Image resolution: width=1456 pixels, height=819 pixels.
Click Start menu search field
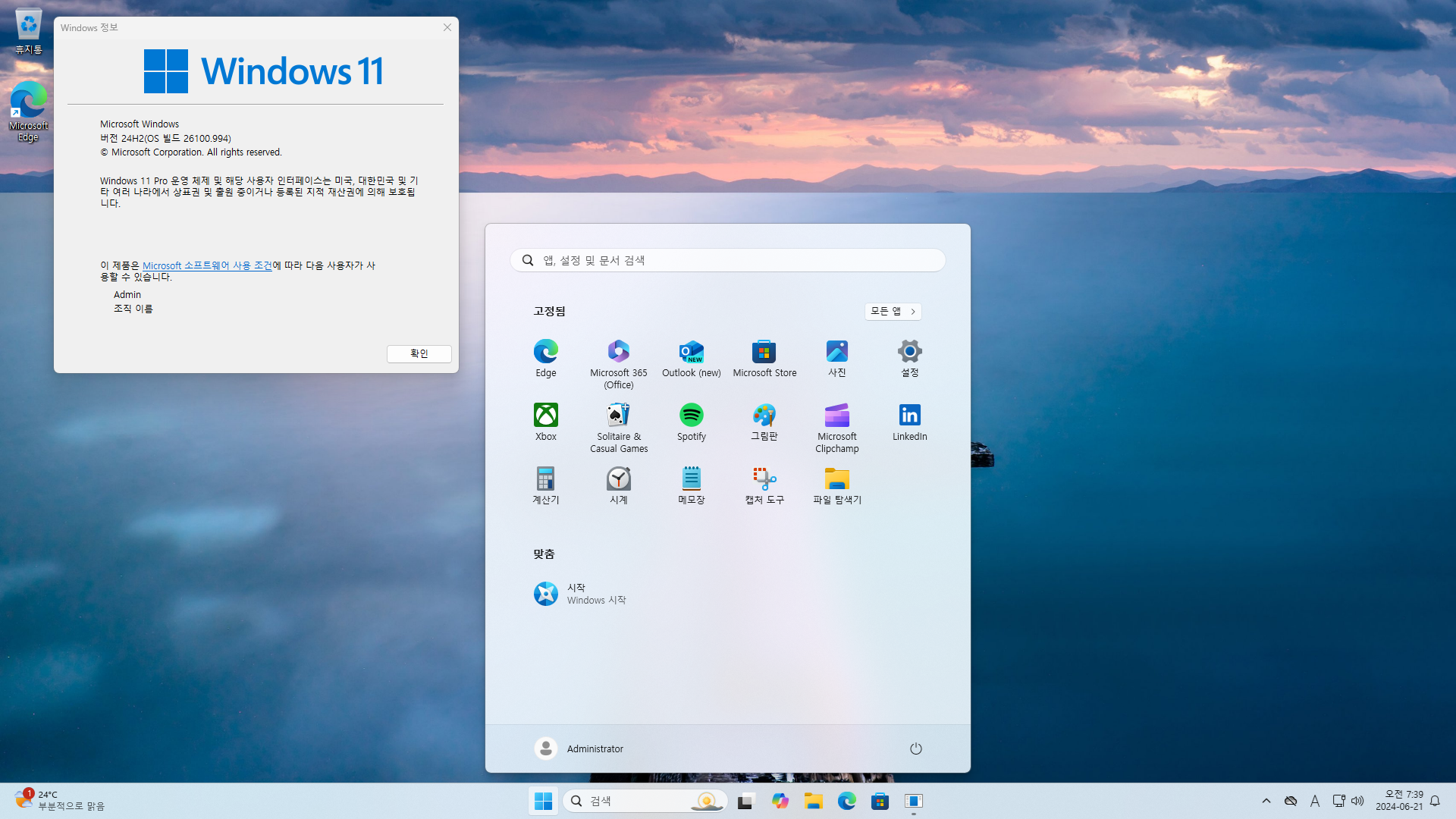727,260
